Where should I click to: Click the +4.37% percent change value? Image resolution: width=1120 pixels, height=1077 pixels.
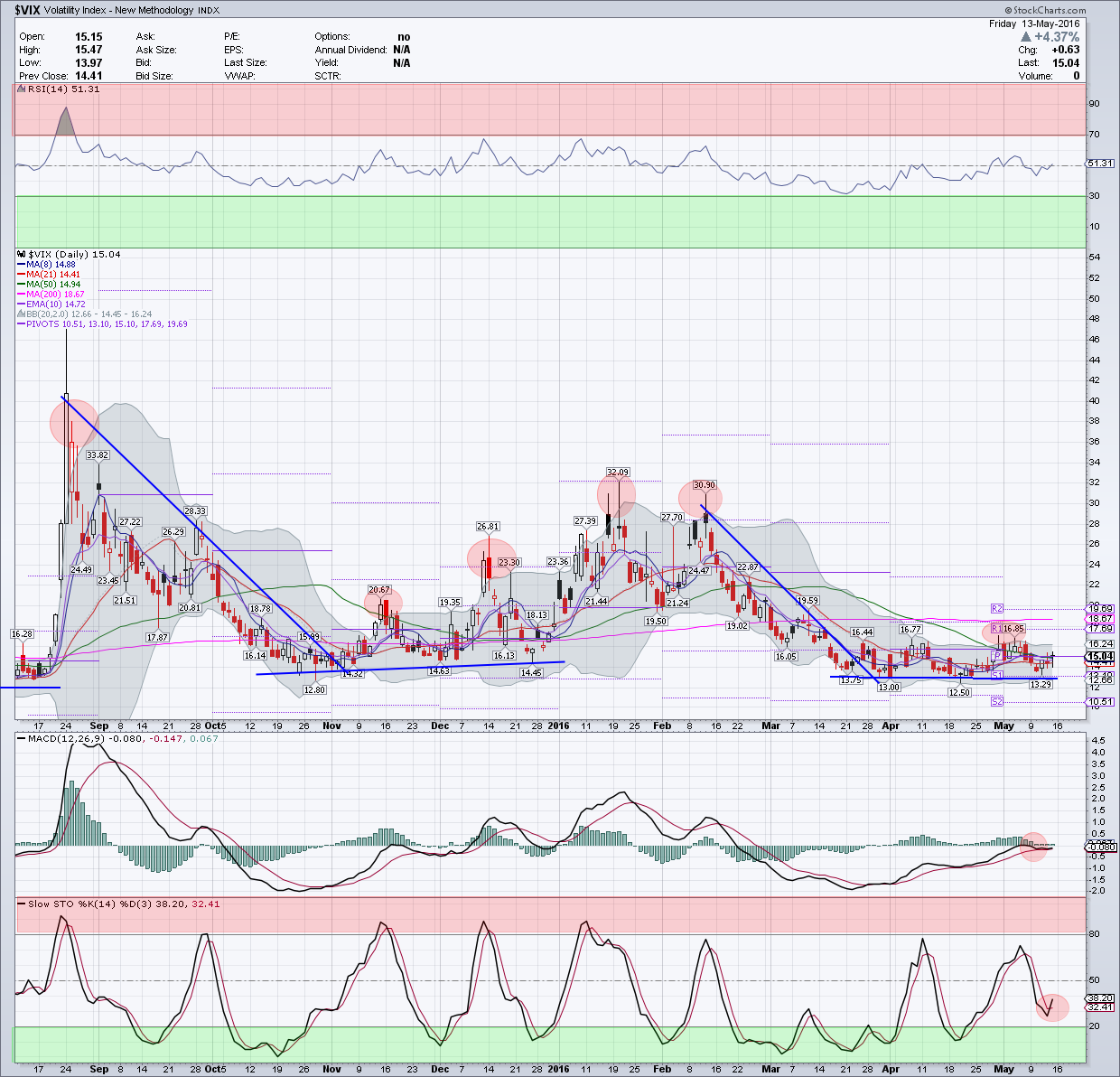point(1058,37)
